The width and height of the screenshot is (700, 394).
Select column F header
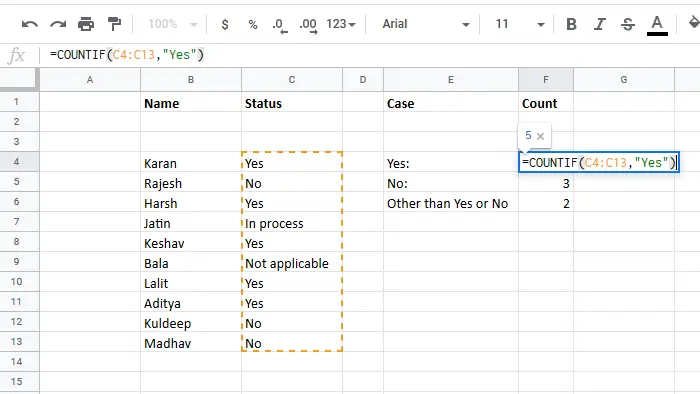tap(546, 80)
